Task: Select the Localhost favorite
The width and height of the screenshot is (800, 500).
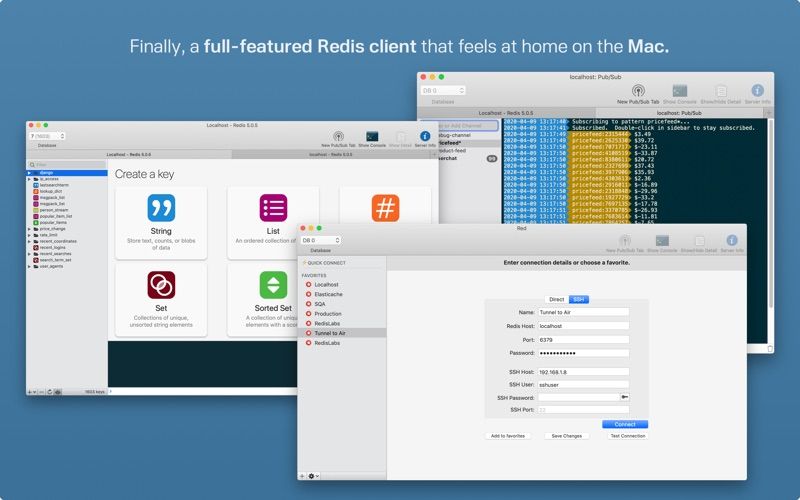Action: click(327, 285)
